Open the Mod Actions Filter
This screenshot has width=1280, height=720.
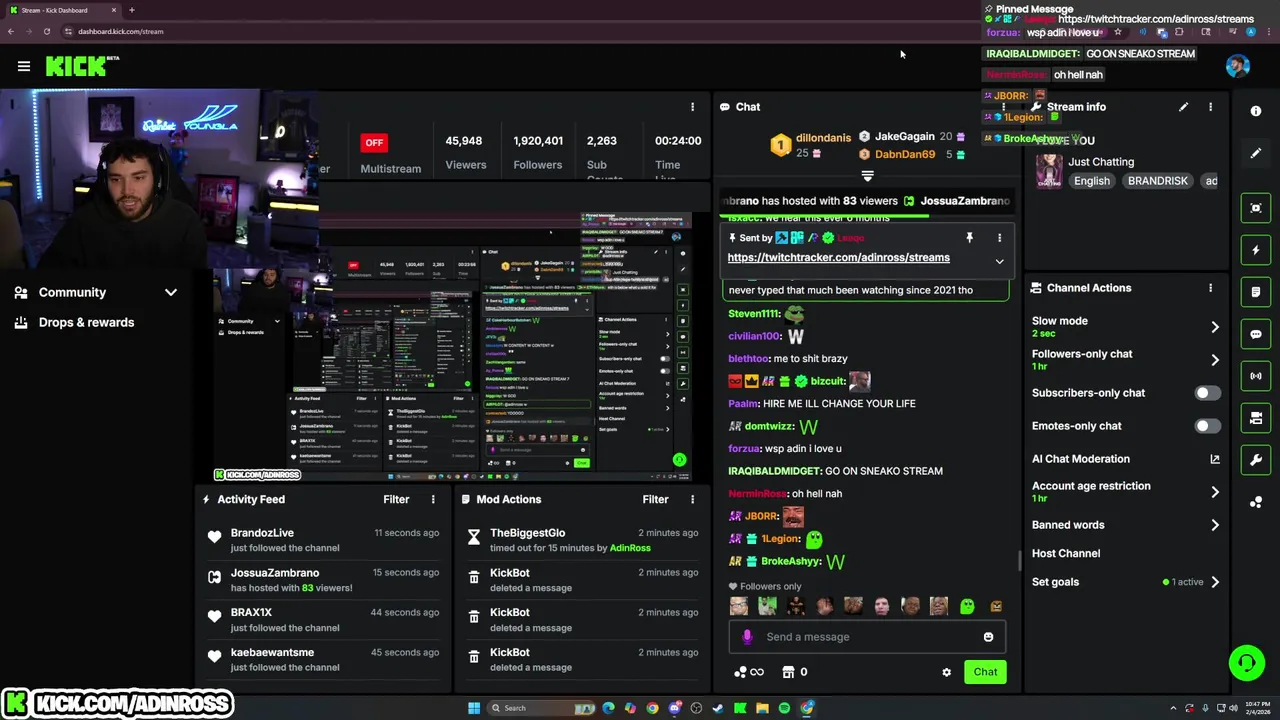click(x=655, y=499)
